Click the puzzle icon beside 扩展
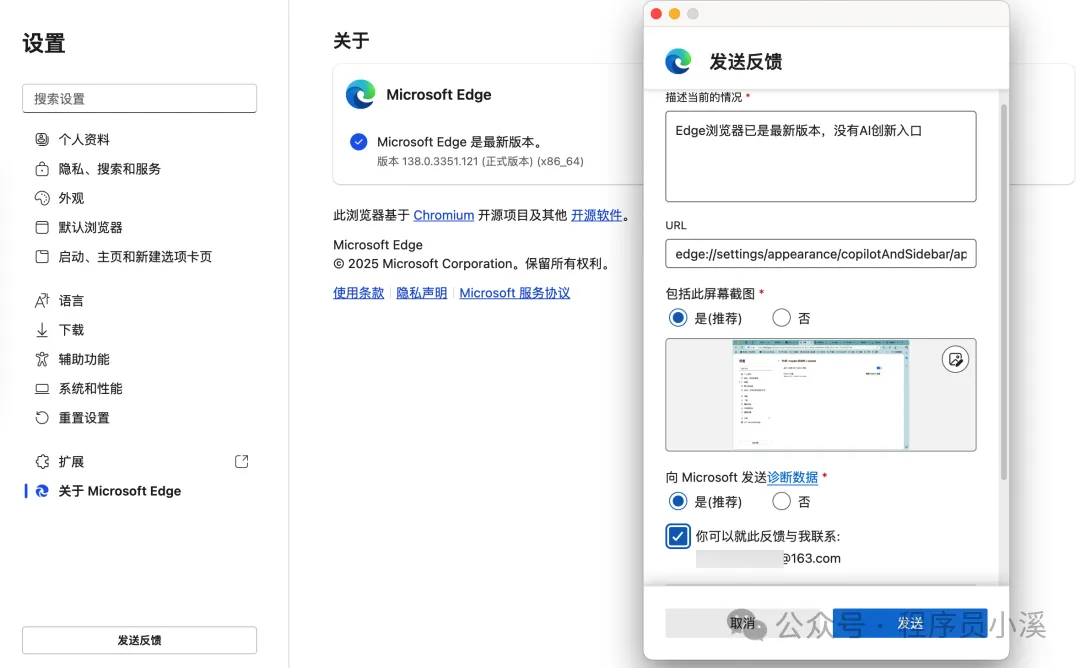 (x=42, y=461)
